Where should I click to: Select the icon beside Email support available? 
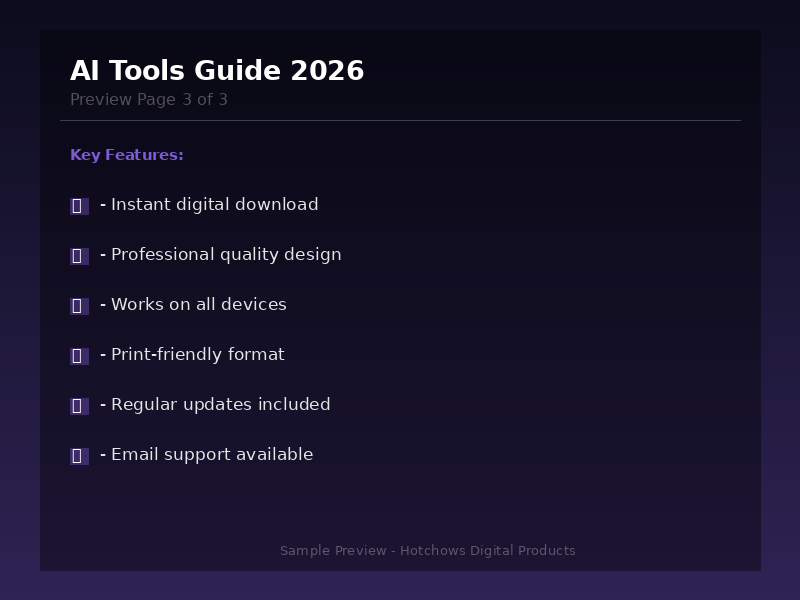[x=79, y=456]
